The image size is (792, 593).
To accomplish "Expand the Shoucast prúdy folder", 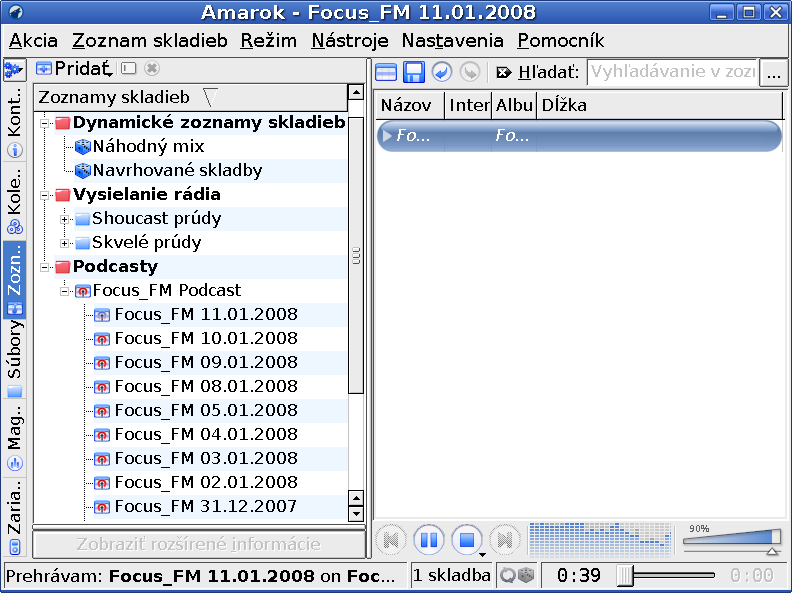I will [64, 219].
